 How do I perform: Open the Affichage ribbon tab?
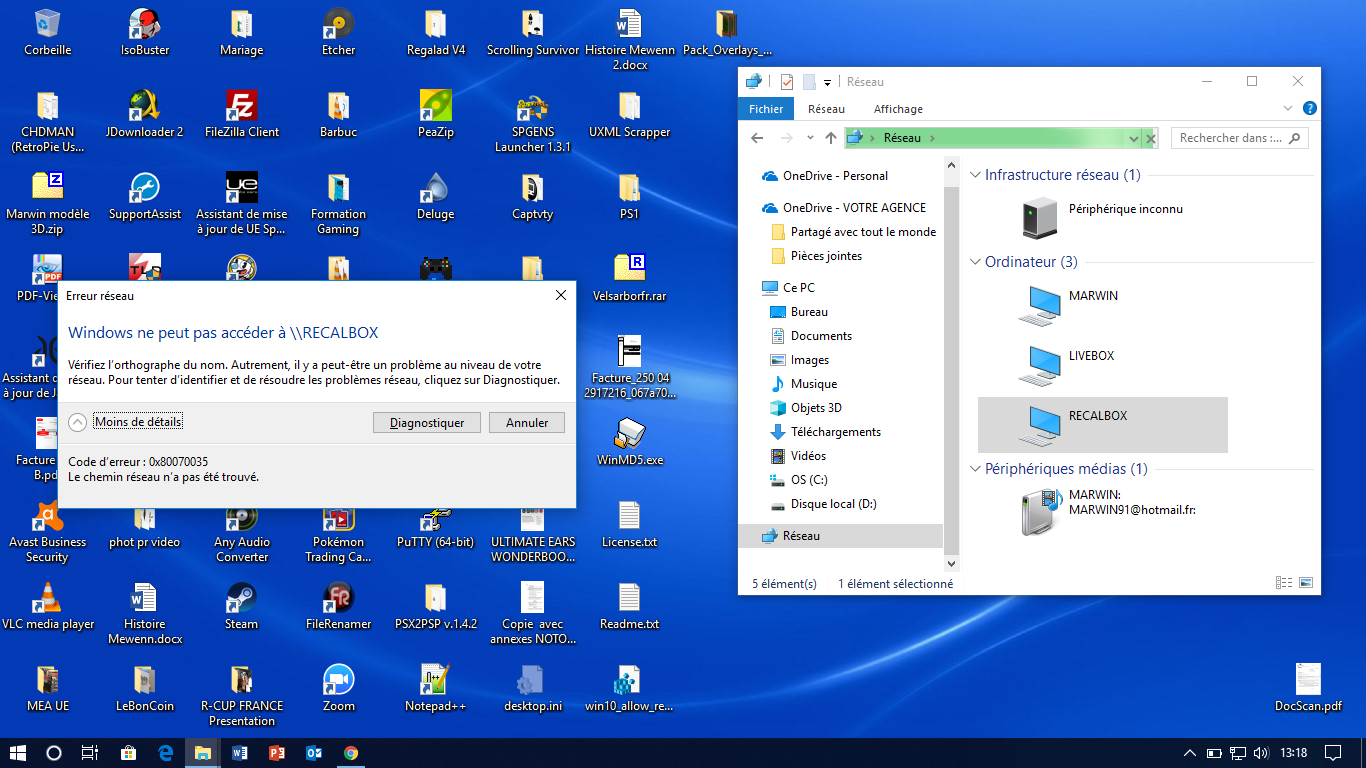(x=898, y=109)
